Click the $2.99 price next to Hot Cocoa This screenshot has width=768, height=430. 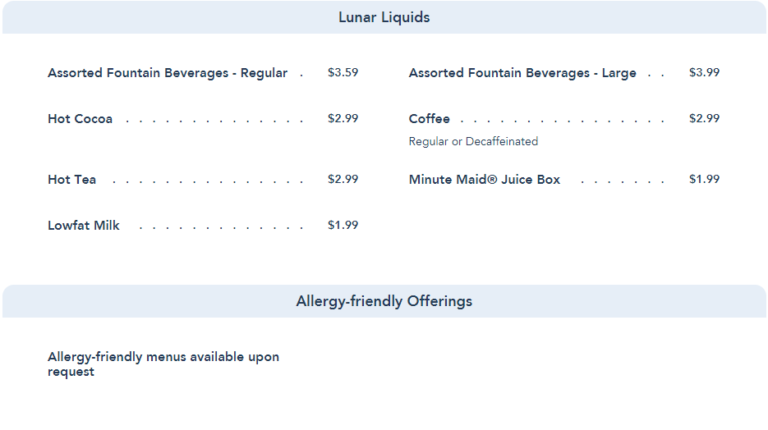(x=343, y=119)
